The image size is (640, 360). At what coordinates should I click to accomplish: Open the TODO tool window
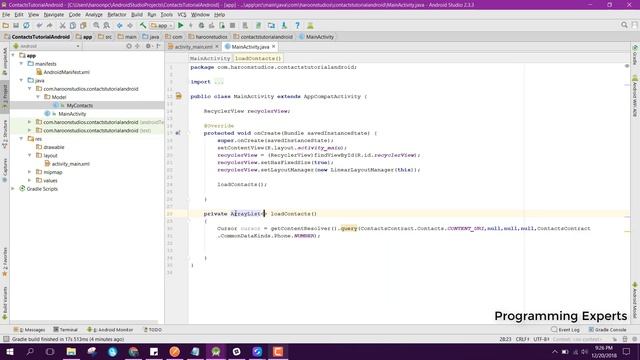pyautogui.click(x=153, y=330)
